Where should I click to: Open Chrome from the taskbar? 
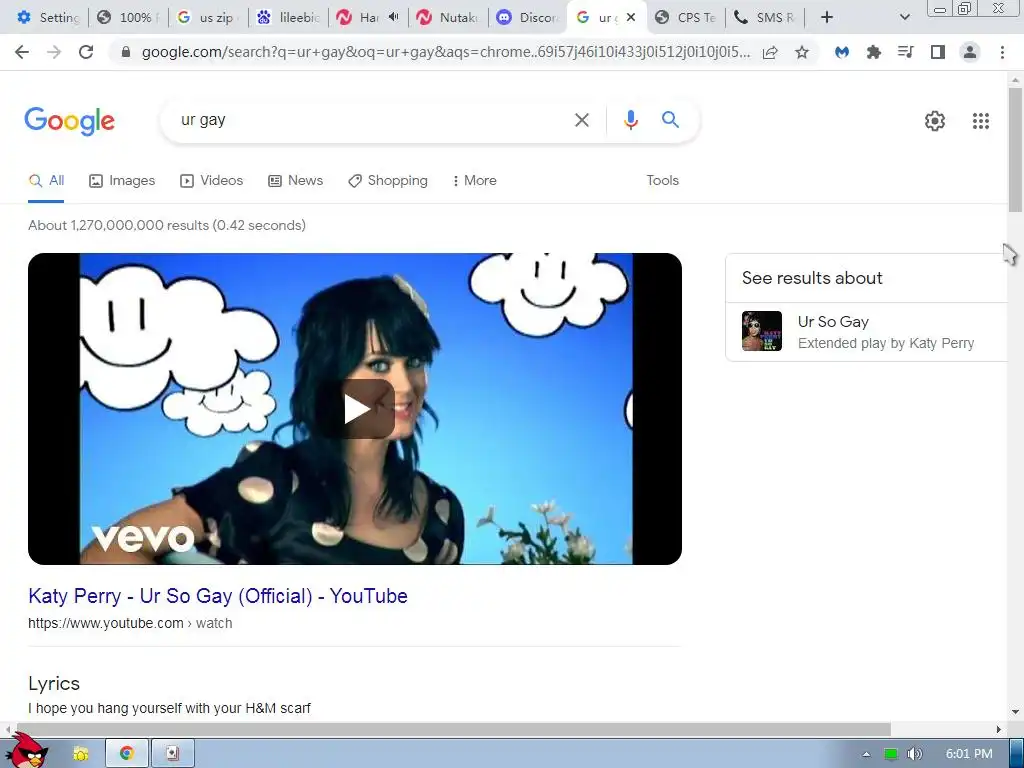click(x=127, y=754)
